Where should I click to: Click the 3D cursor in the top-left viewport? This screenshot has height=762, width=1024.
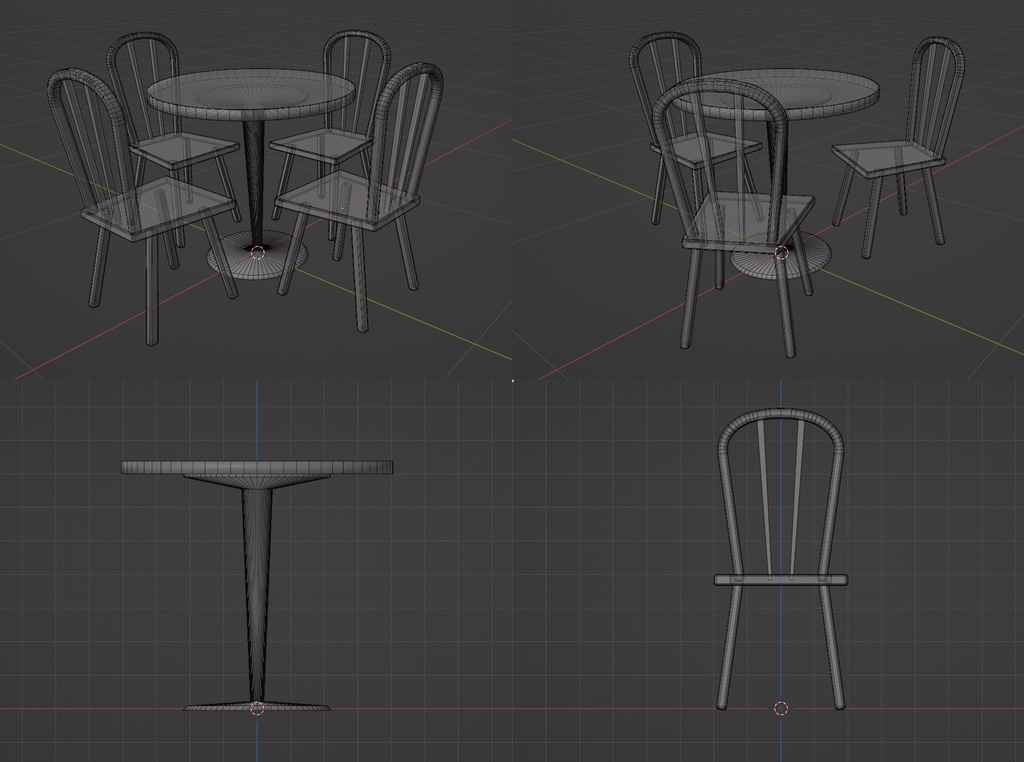coord(257,253)
